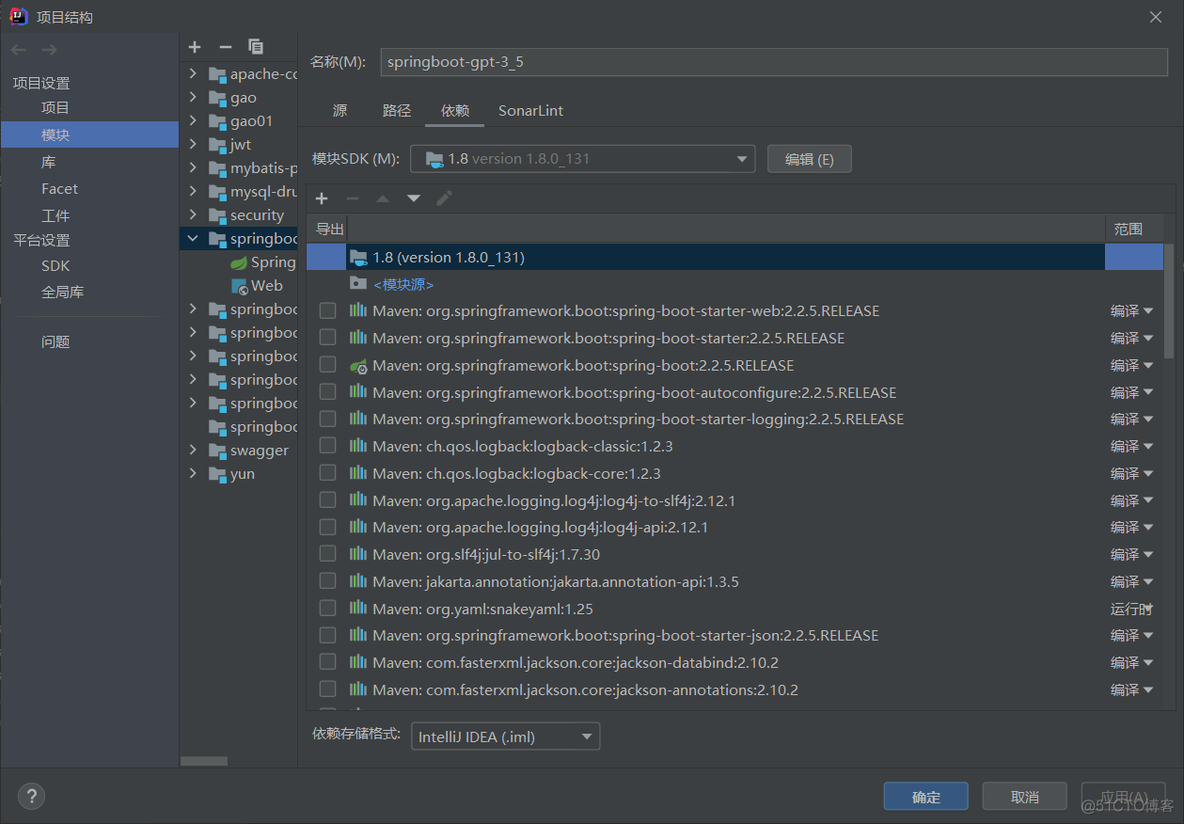Expand the mybatis-p module node
The height and width of the screenshot is (824, 1184).
click(193, 168)
